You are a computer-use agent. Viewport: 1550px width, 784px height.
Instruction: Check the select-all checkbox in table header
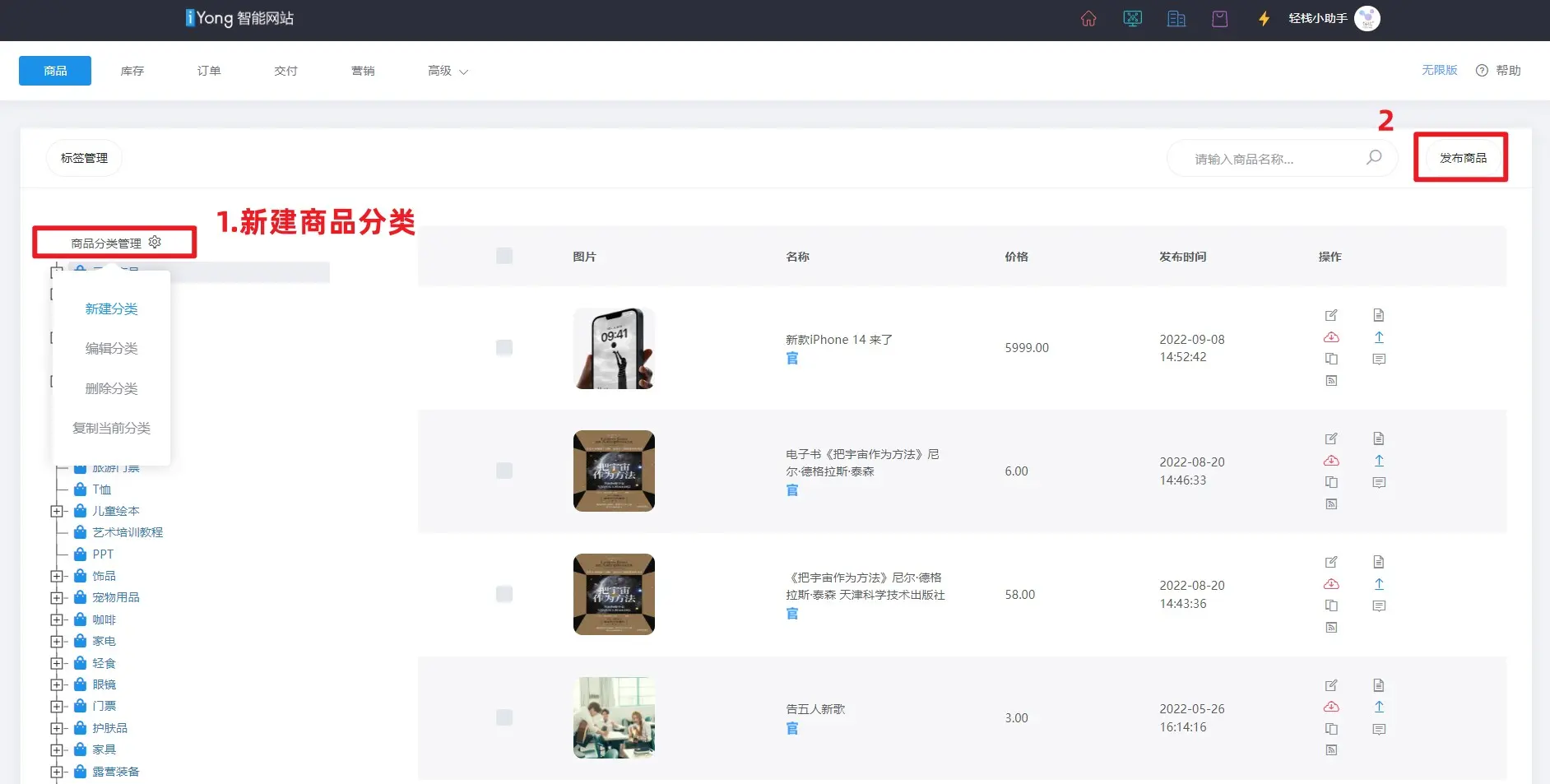pos(504,256)
